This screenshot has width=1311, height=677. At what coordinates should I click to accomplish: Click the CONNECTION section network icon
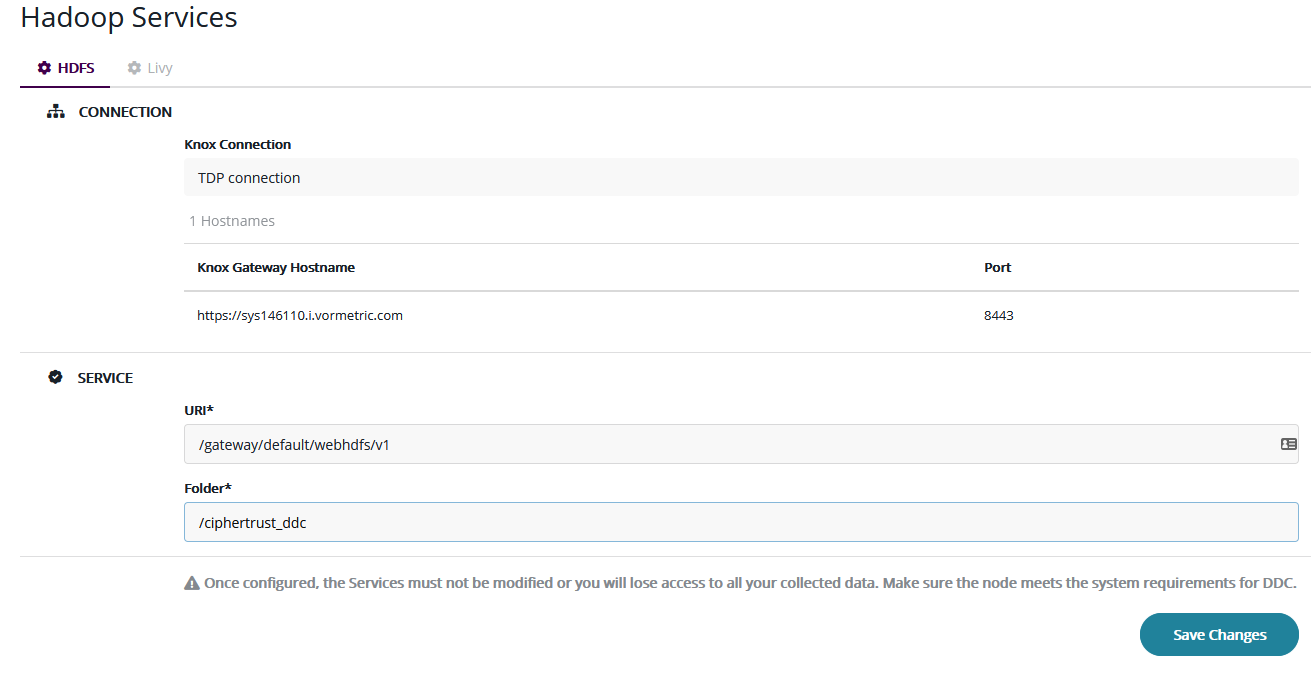[56, 112]
